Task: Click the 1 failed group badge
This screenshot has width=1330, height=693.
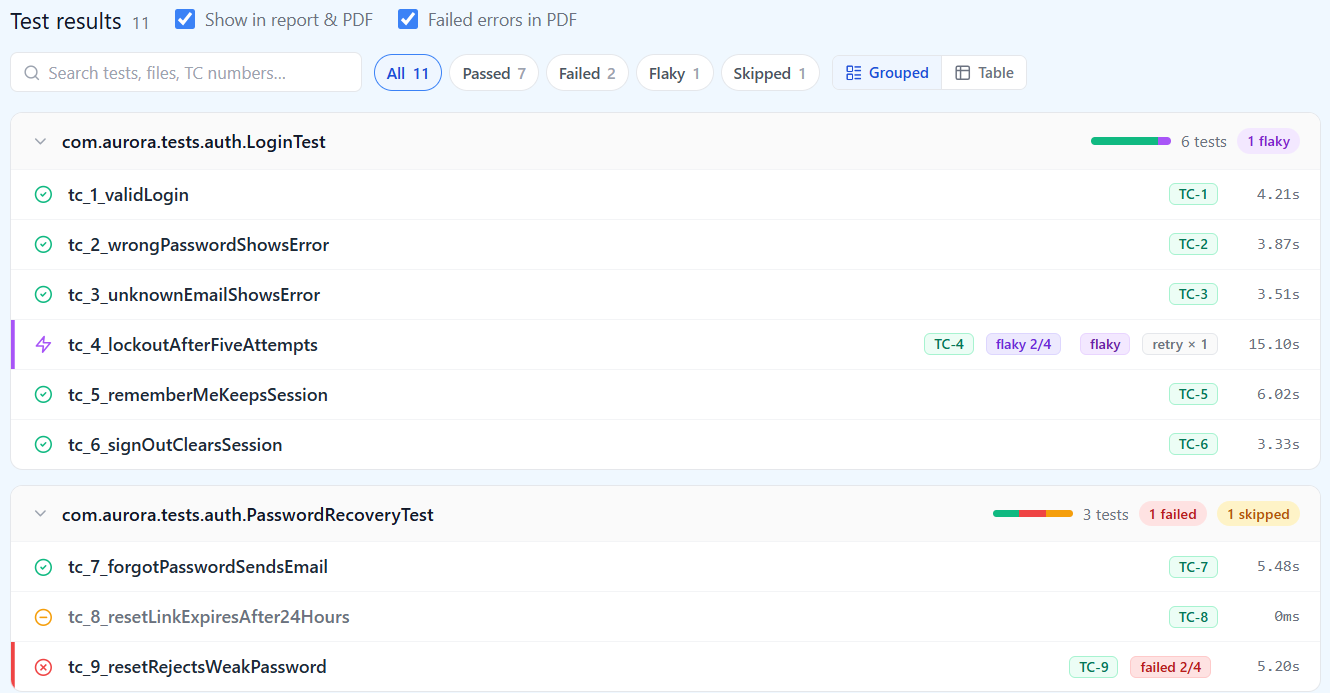Action: point(1173,514)
